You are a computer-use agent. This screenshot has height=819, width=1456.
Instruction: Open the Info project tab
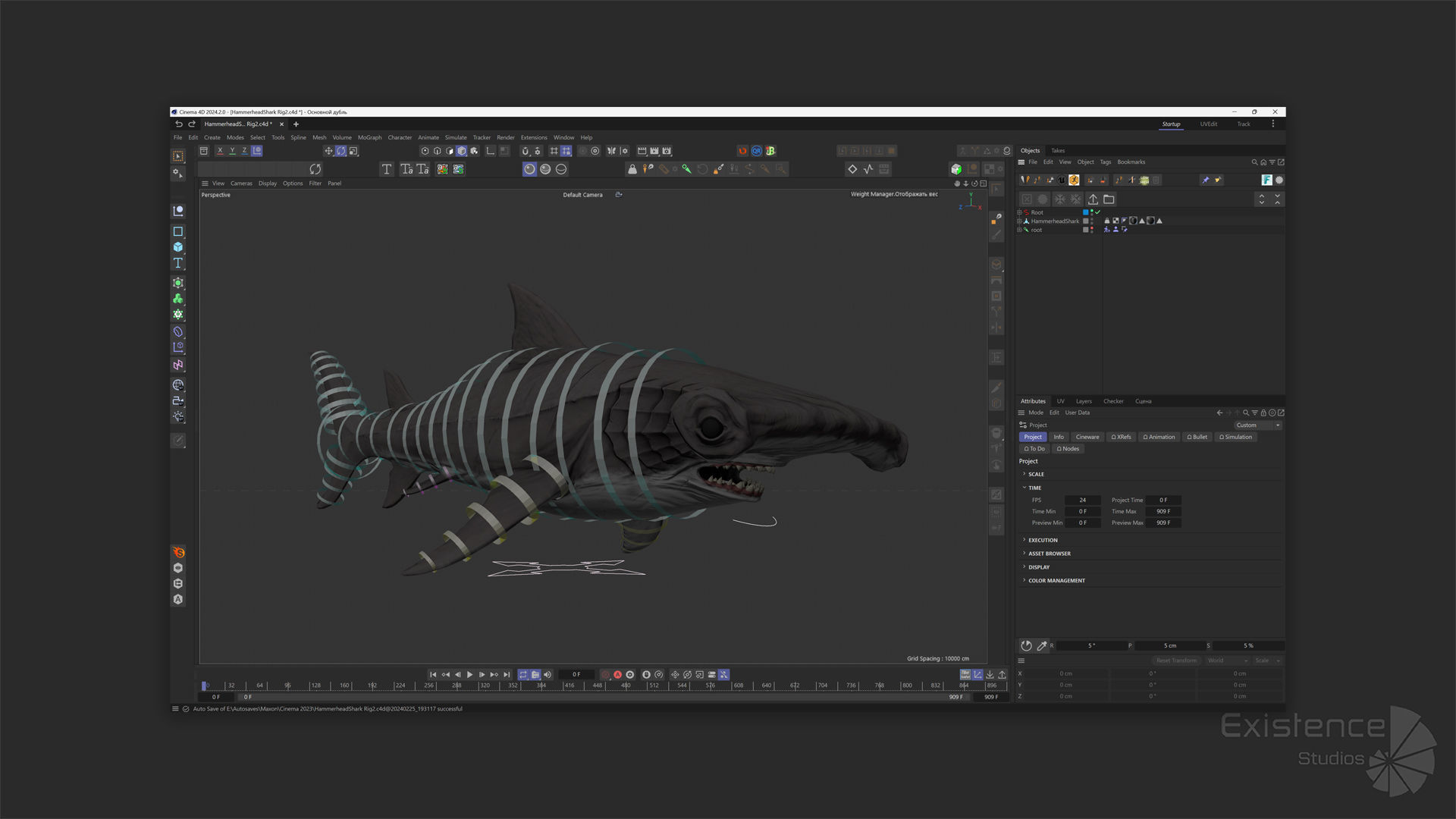(x=1059, y=437)
